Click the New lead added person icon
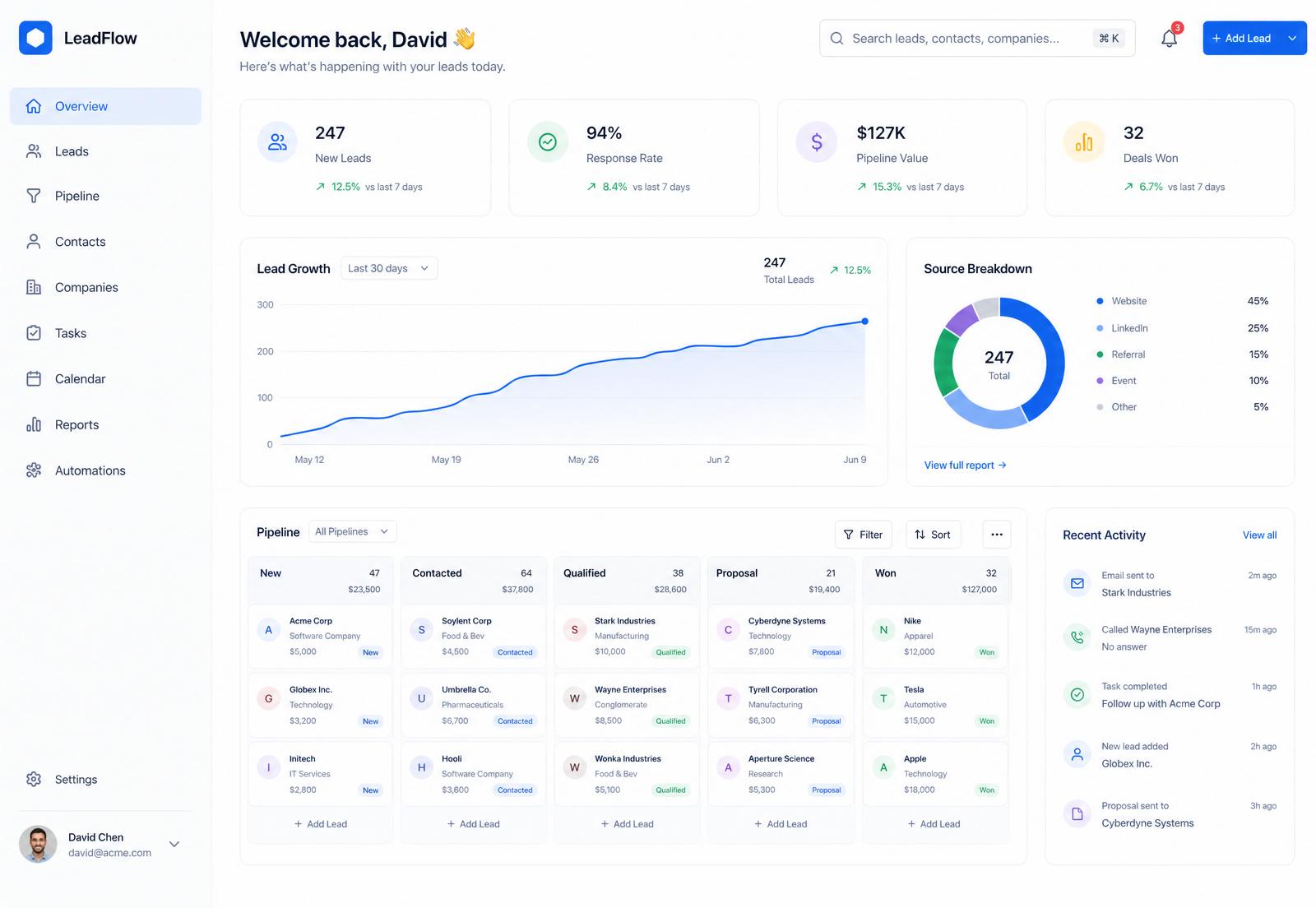Screen dimensions: 1316x908 click(x=1077, y=754)
